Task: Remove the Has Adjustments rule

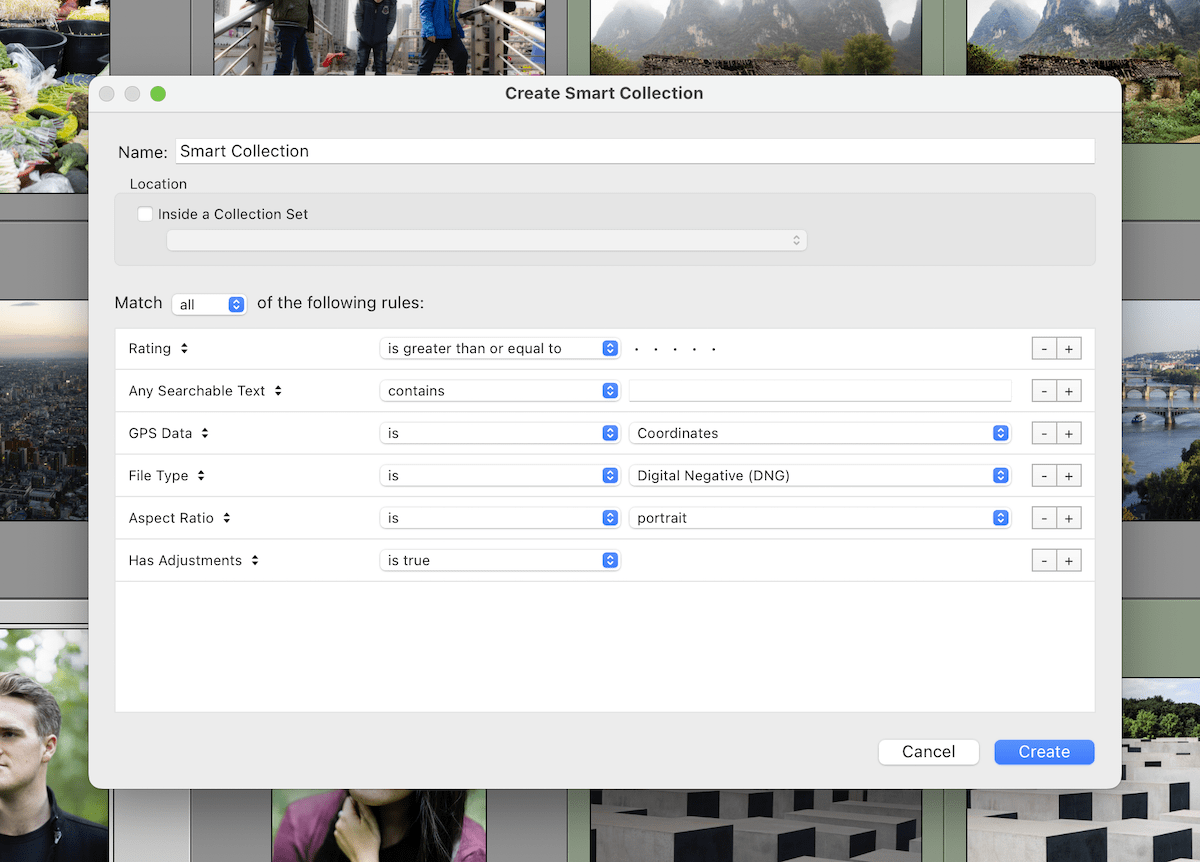Action: coord(1042,560)
